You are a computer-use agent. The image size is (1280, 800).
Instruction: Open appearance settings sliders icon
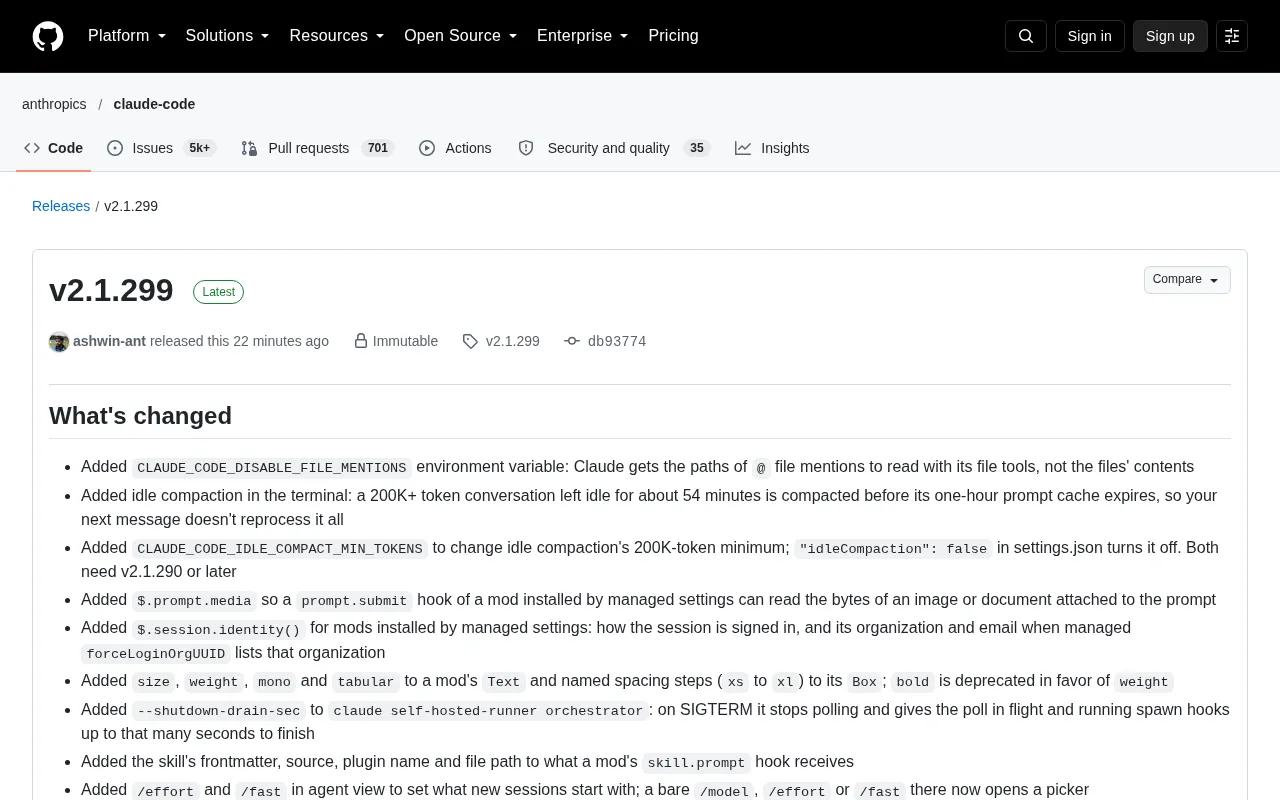pos(1232,36)
